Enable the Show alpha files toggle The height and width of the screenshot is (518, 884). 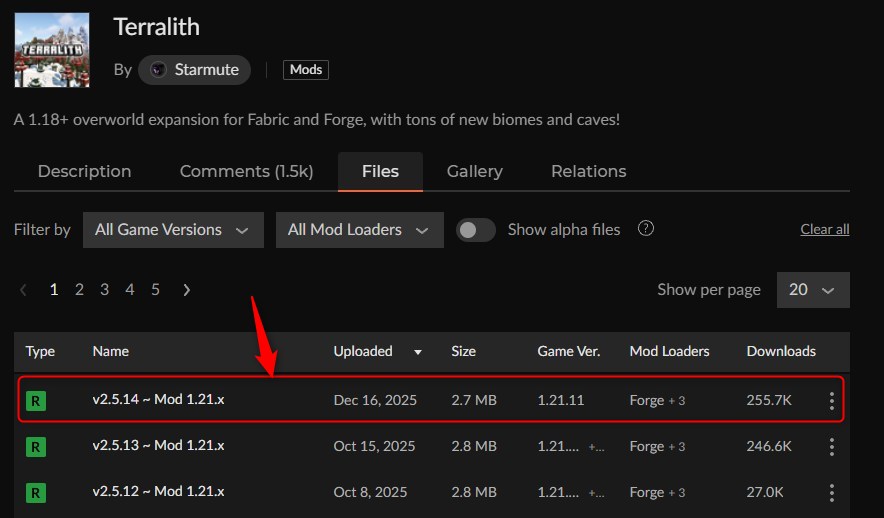coord(476,229)
